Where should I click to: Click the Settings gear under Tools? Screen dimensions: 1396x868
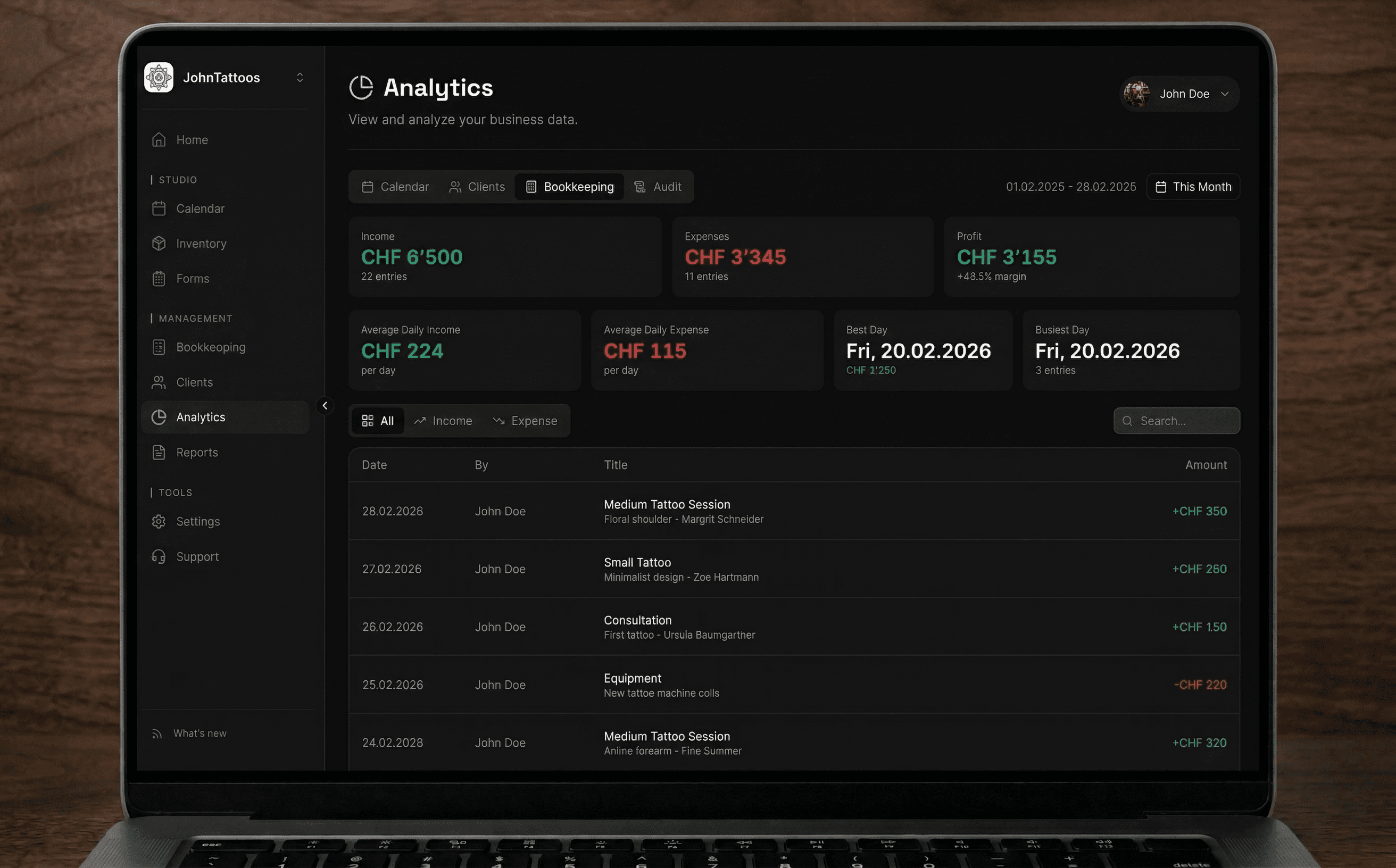tap(159, 521)
